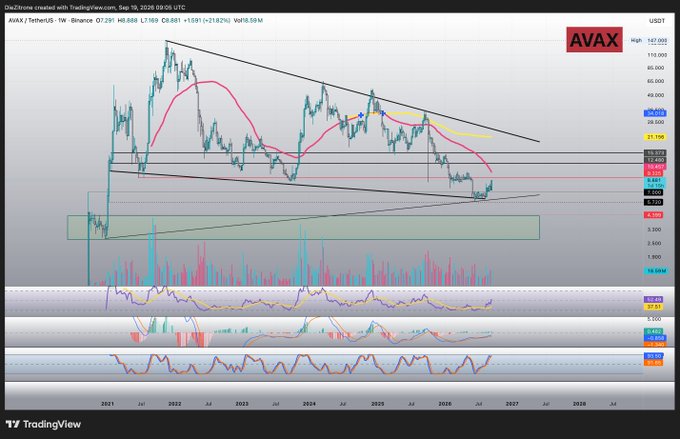Click the gray 12.400 level tag
Image resolution: width=680 pixels, height=439 pixels.
coord(655,160)
